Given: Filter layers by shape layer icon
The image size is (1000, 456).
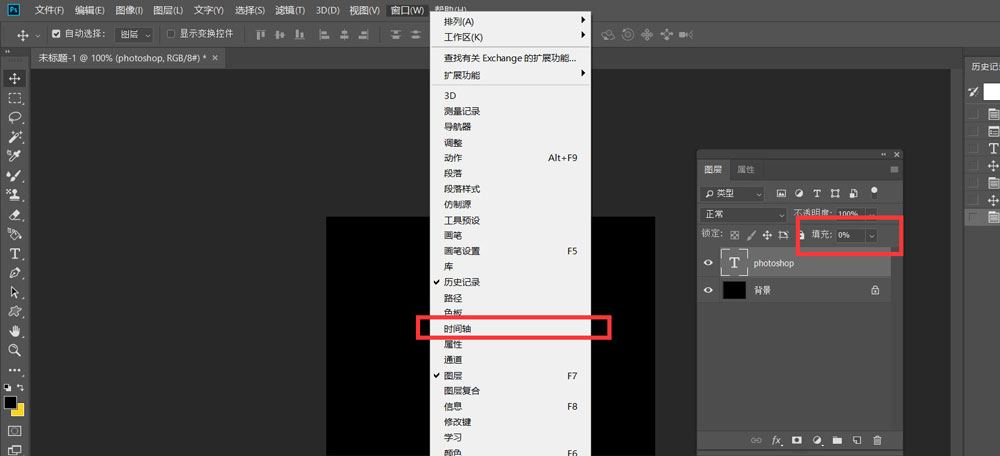Looking at the screenshot, I should click(x=835, y=193).
